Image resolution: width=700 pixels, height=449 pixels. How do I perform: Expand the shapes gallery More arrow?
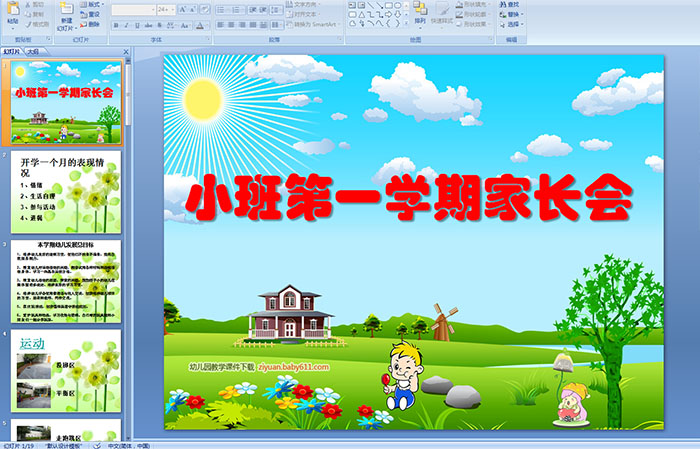406,22
